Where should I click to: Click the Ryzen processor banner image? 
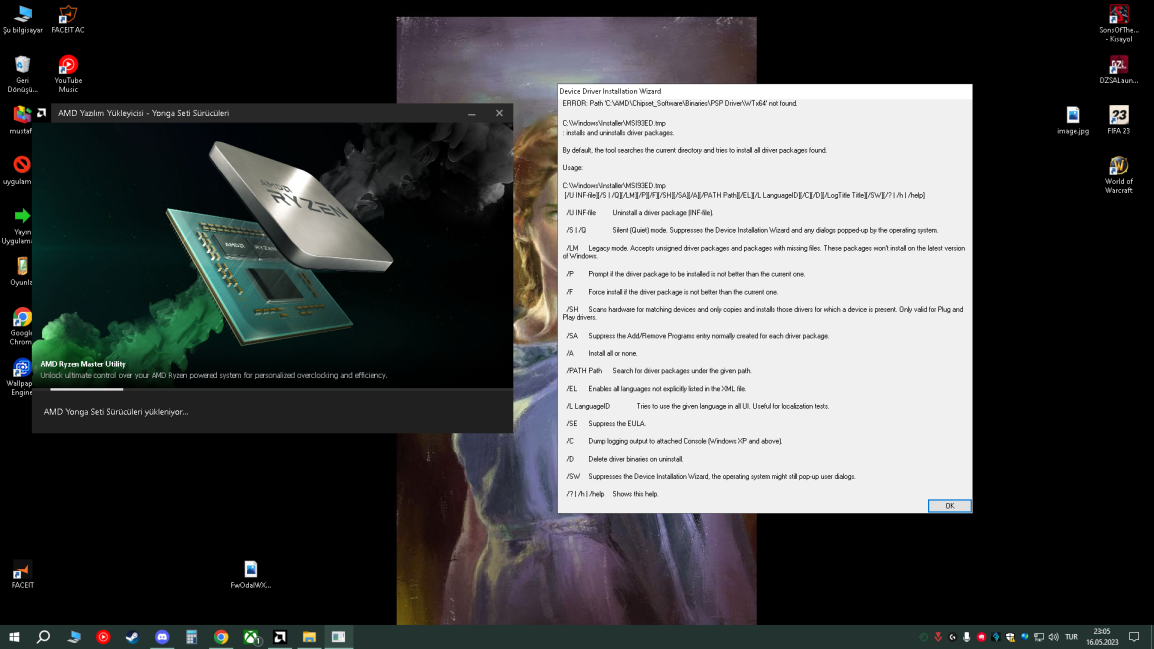pos(272,255)
